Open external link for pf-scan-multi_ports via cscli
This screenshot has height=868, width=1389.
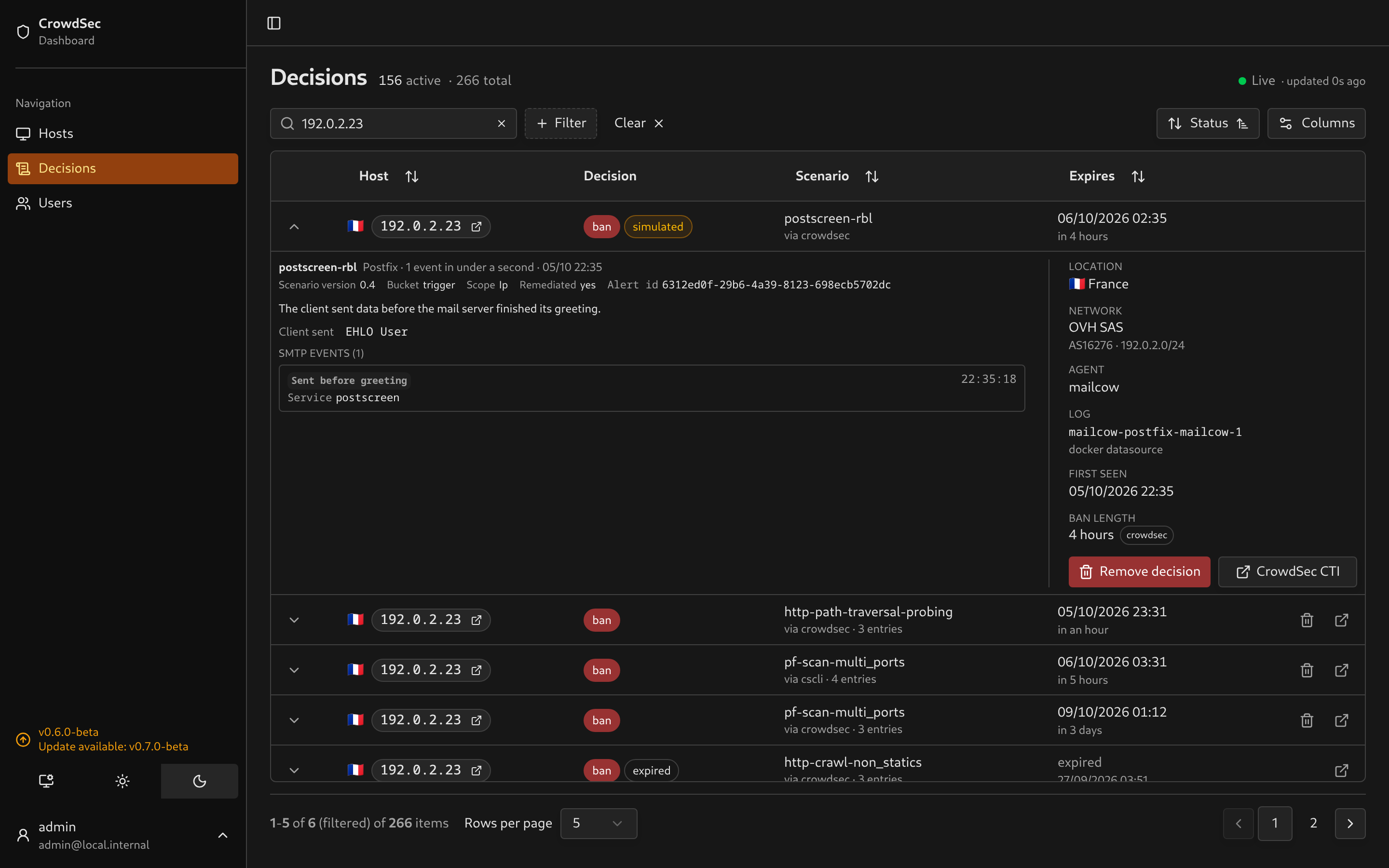tap(1341, 670)
